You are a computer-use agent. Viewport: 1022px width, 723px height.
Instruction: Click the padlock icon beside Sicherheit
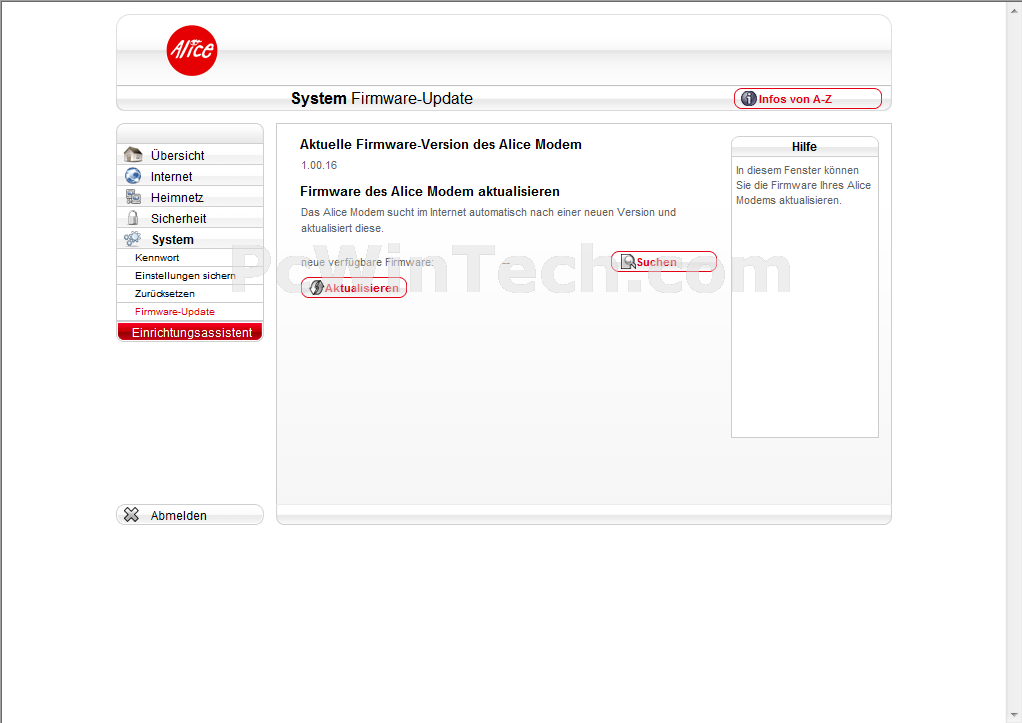(133, 218)
